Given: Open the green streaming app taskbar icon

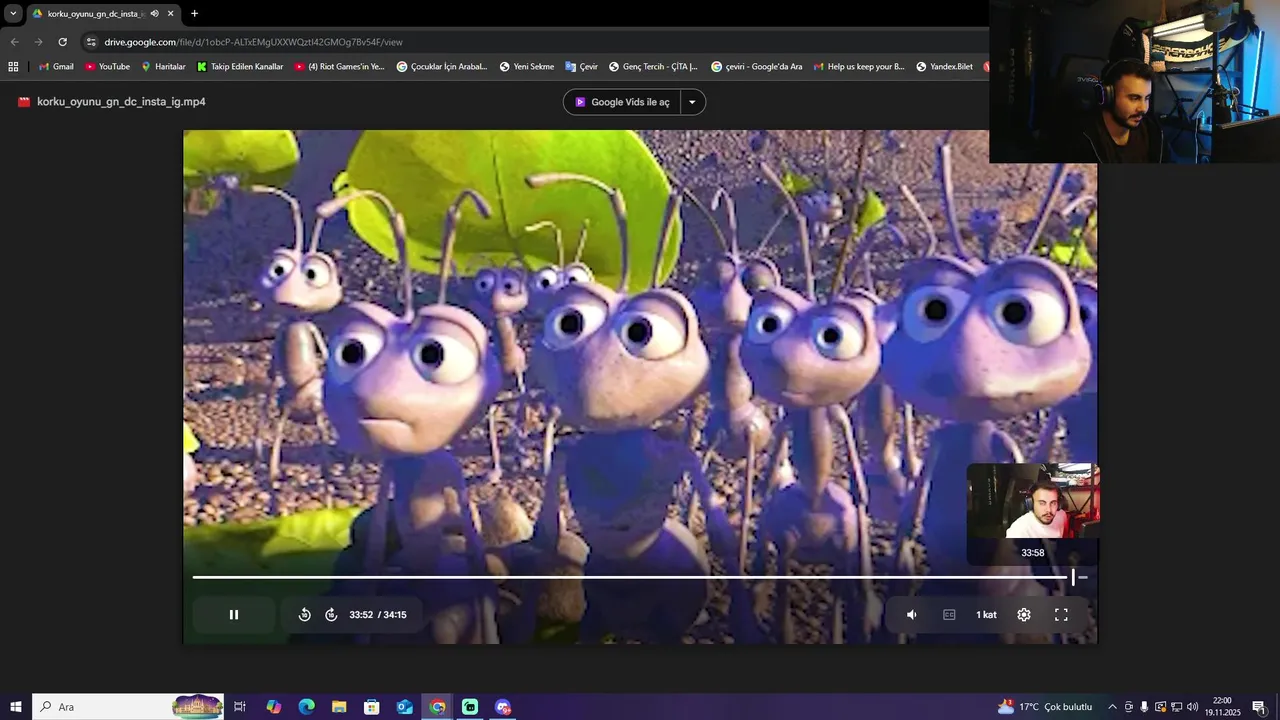Looking at the screenshot, I should coord(470,707).
